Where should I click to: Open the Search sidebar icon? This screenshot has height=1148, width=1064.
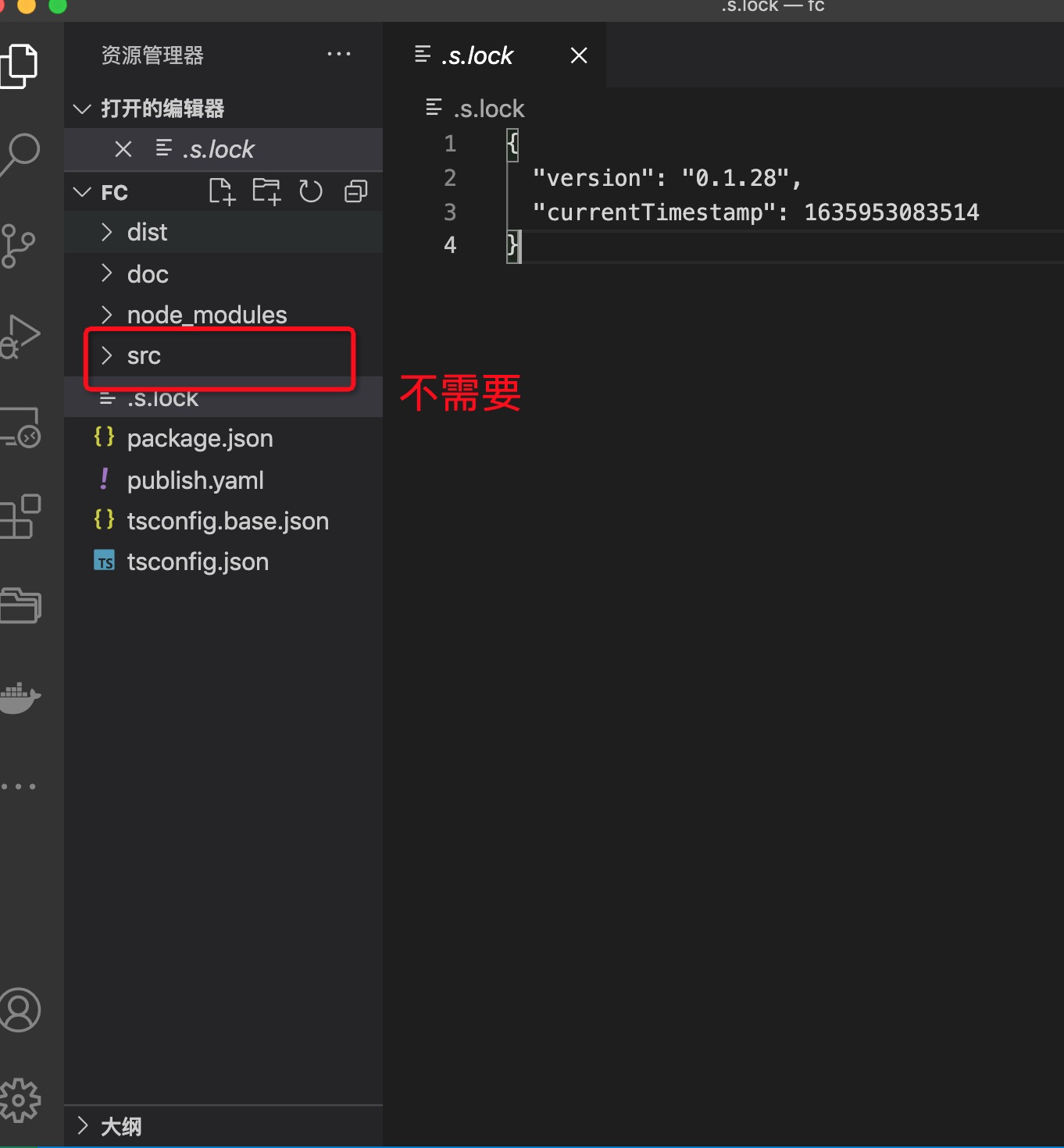(21, 153)
